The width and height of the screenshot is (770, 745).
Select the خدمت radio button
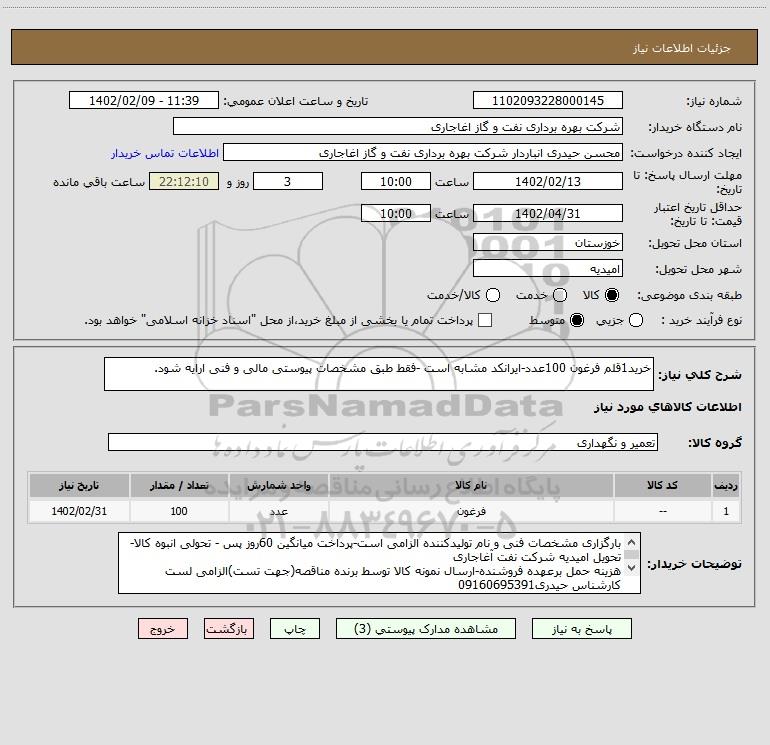(560, 295)
